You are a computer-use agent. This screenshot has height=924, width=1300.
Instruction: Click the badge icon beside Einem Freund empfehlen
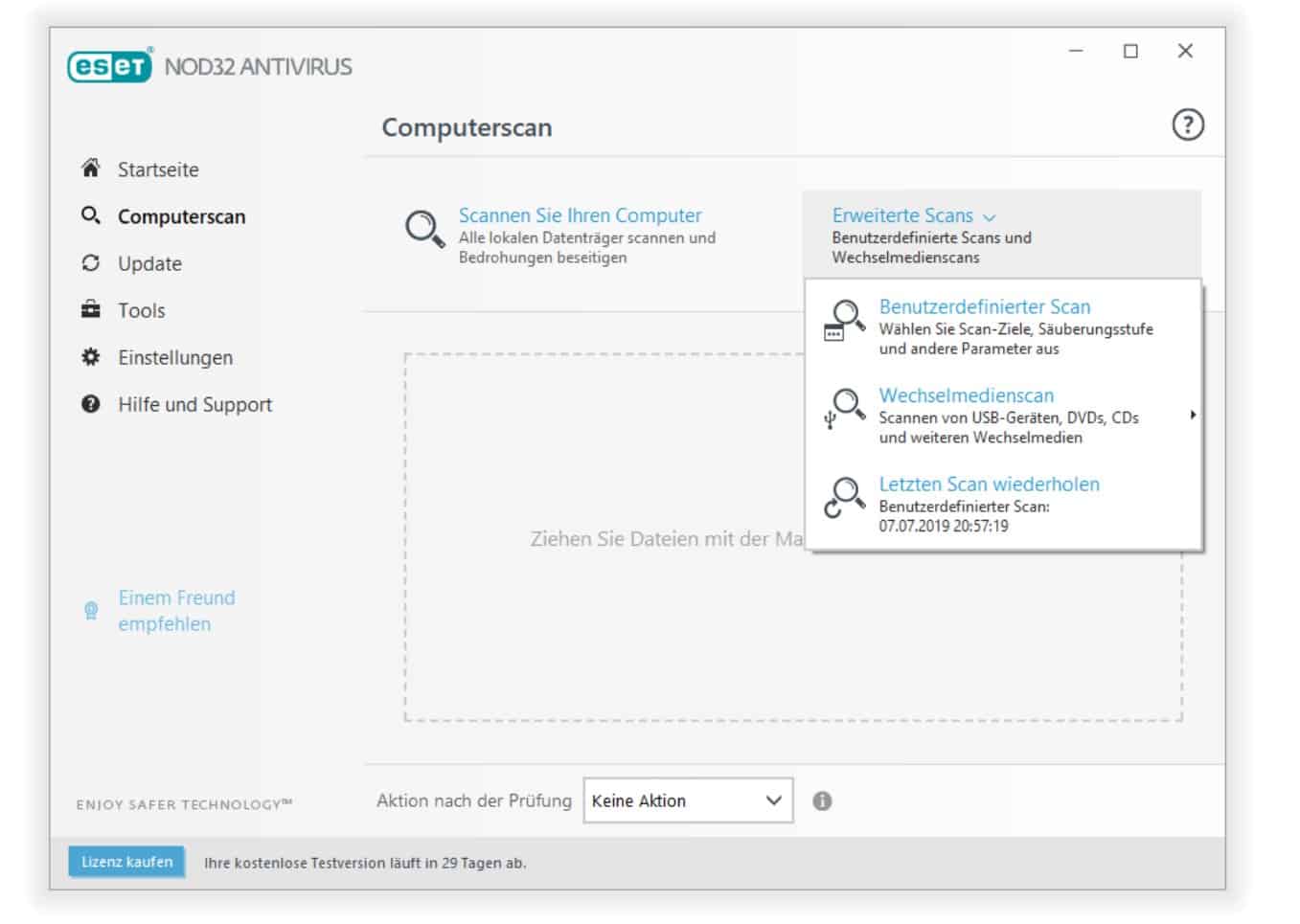[x=91, y=611]
